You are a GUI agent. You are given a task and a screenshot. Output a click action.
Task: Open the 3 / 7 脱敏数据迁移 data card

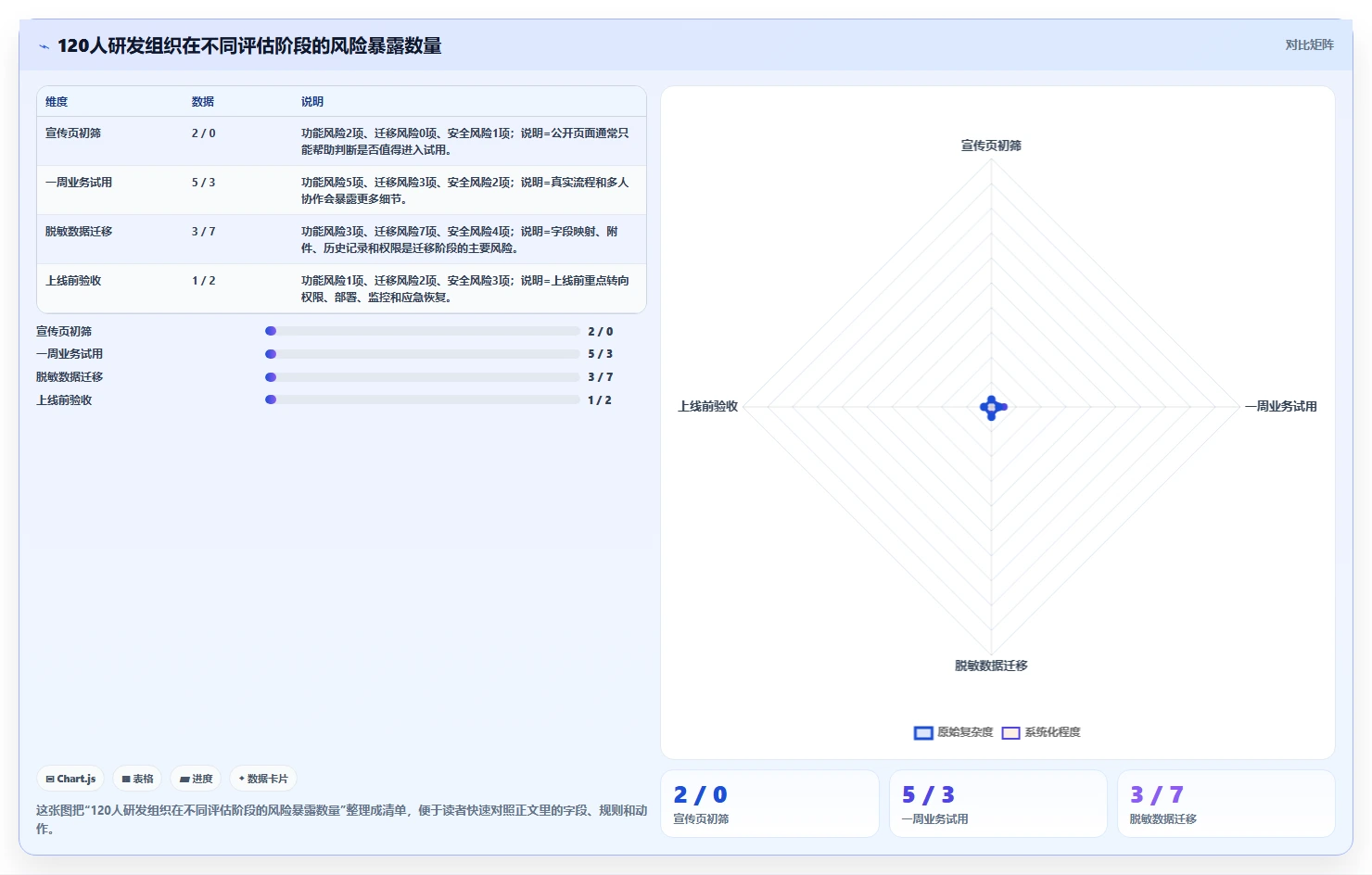pyautogui.click(x=1226, y=804)
